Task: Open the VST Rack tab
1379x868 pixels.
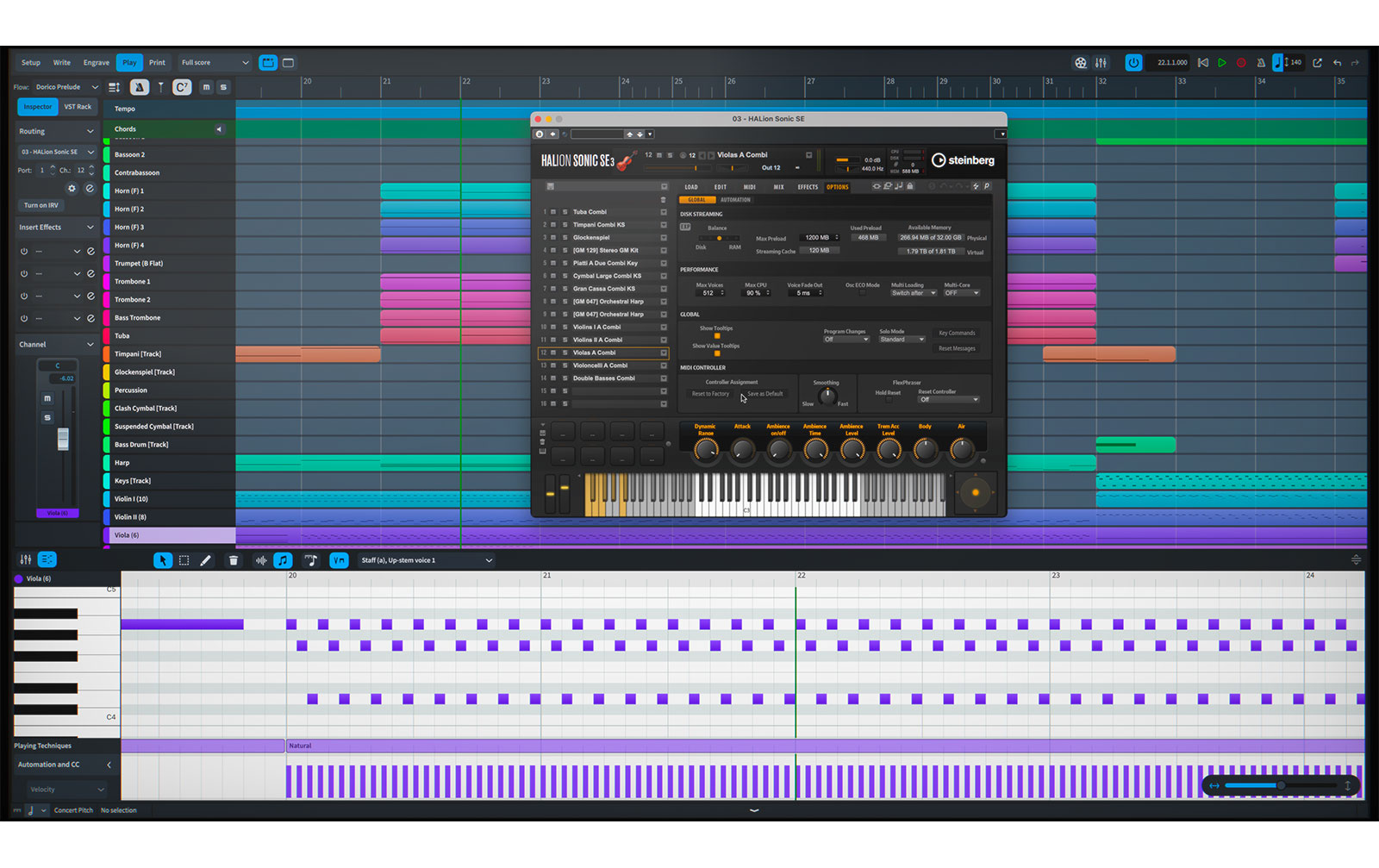Action: tap(78, 107)
